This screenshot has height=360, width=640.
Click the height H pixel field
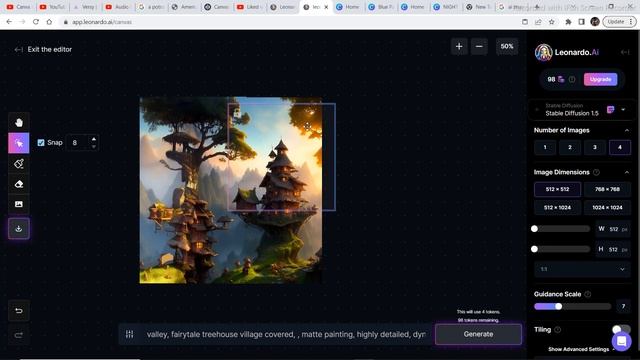613,249
